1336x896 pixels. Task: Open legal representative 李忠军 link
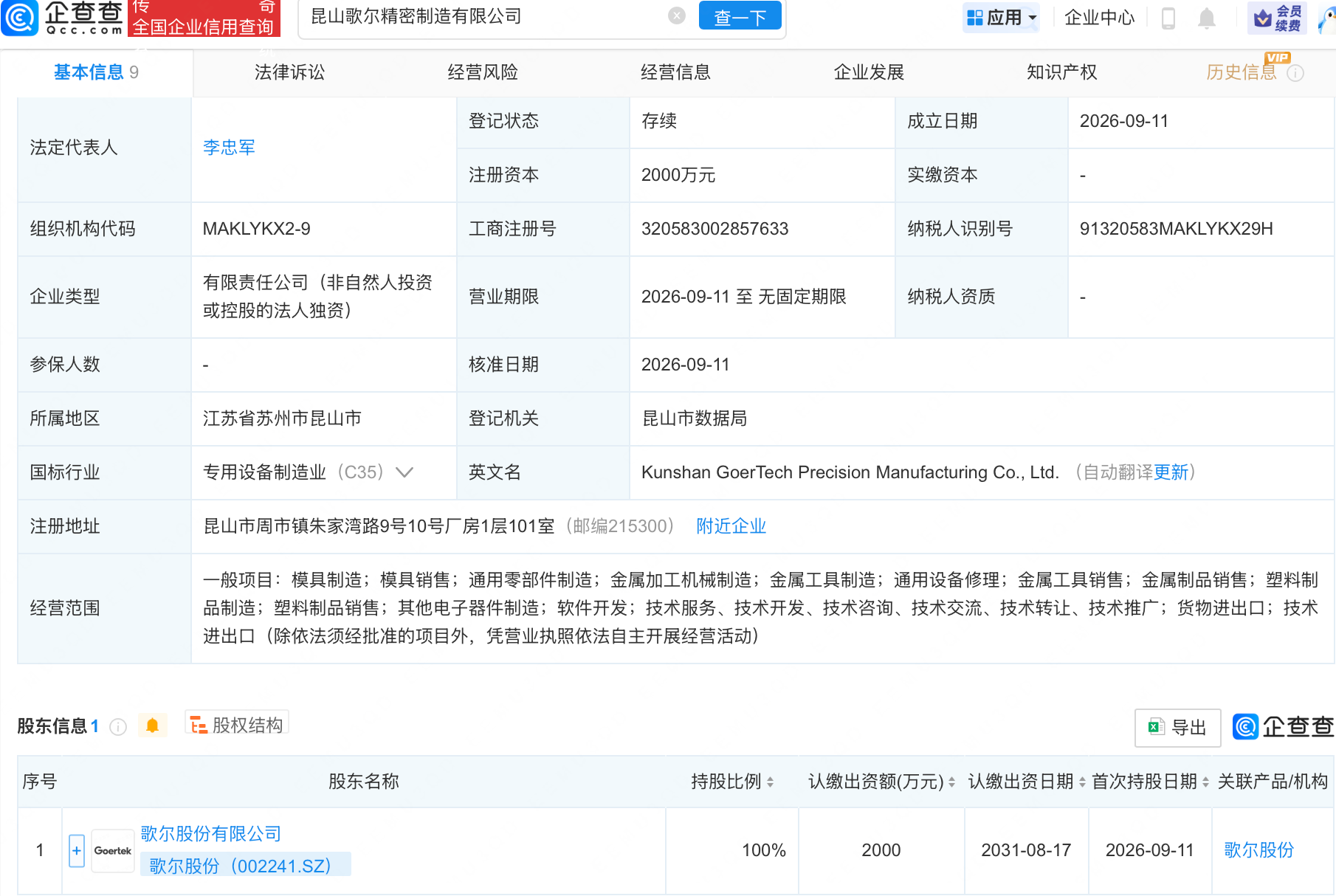(229, 148)
